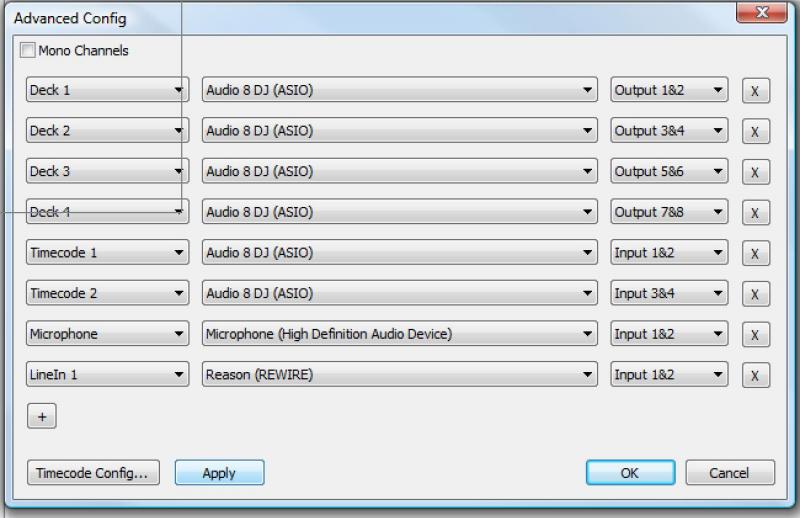
Task: Open the Reason (REWIRE) device dropdown
Action: tap(399, 375)
